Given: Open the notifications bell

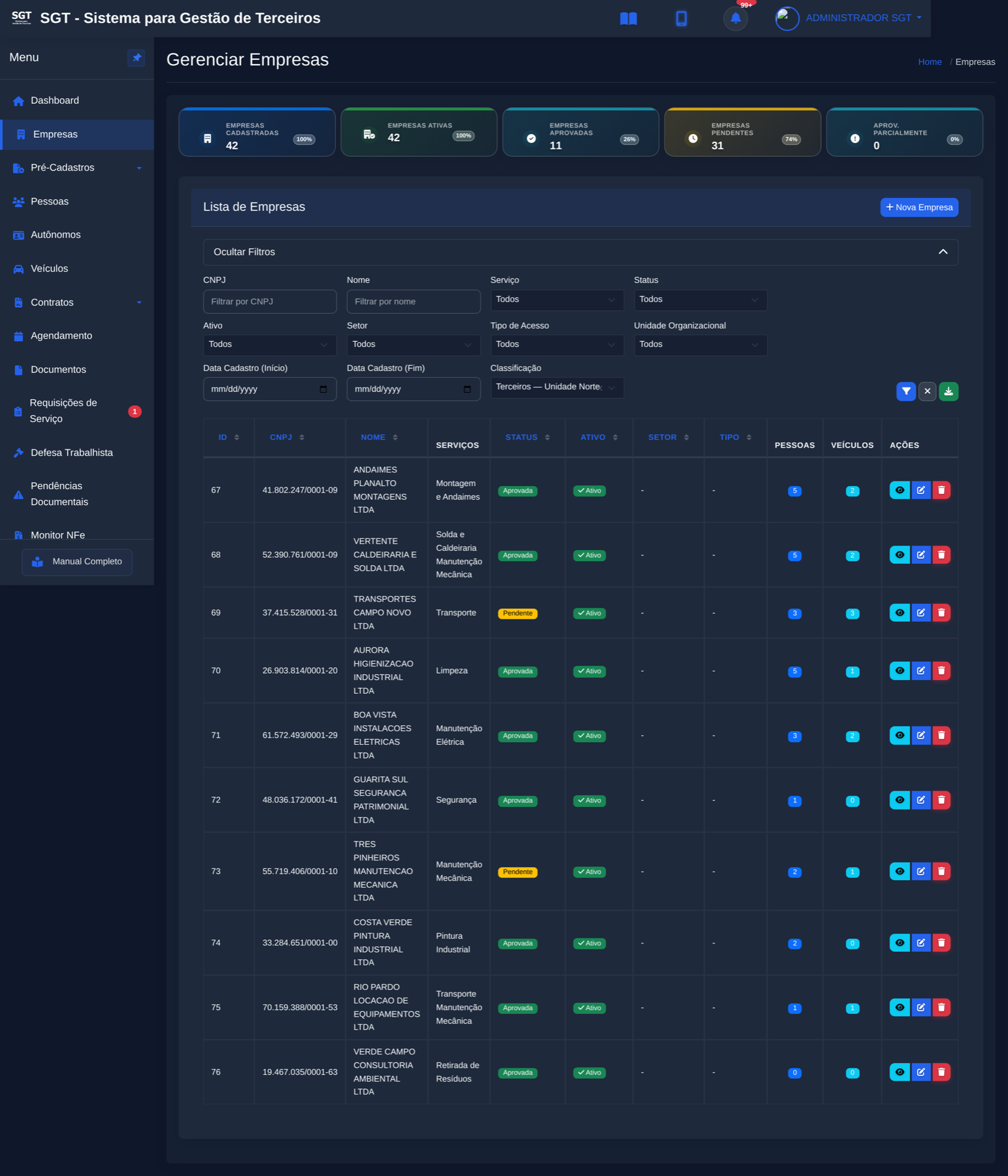Looking at the screenshot, I should 736,18.
